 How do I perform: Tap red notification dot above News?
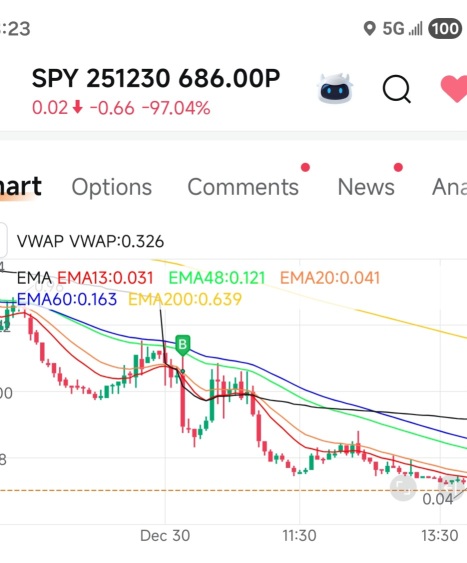398,167
